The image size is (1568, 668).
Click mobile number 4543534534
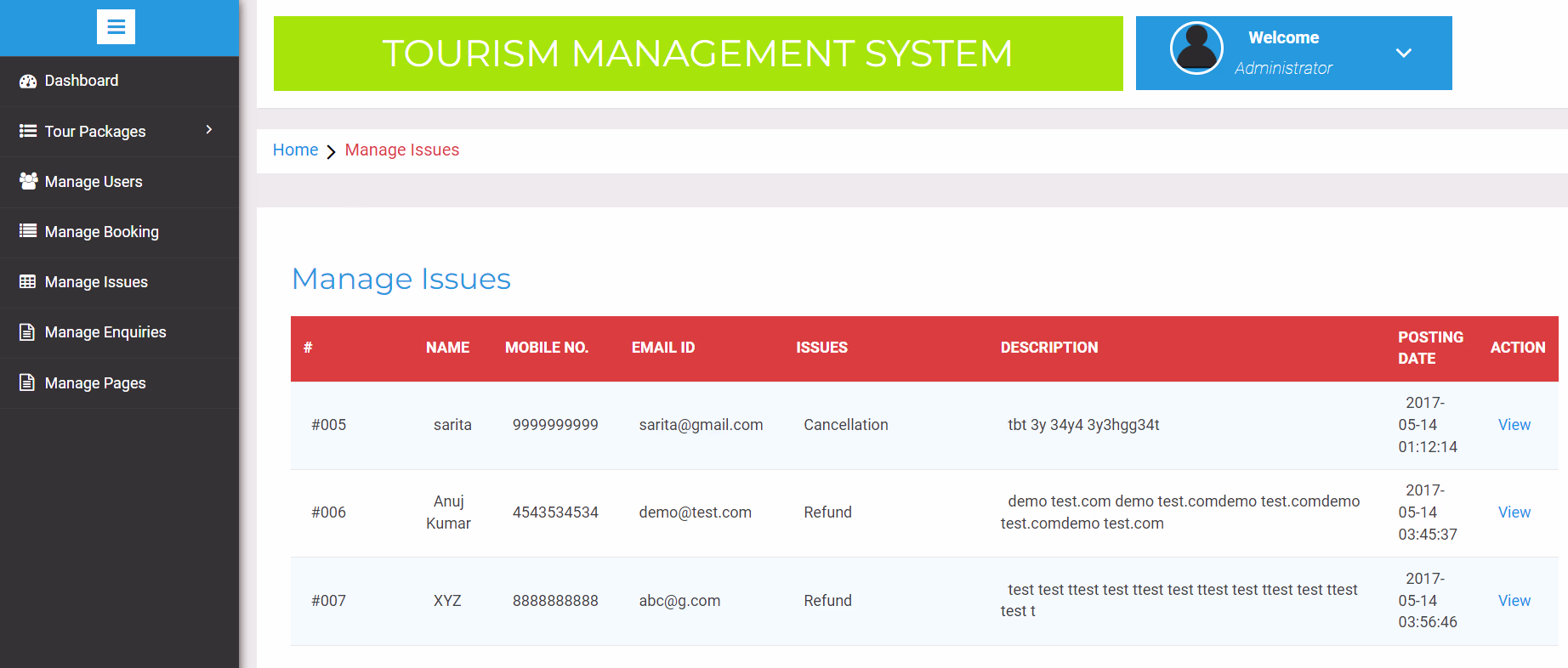(555, 512)
